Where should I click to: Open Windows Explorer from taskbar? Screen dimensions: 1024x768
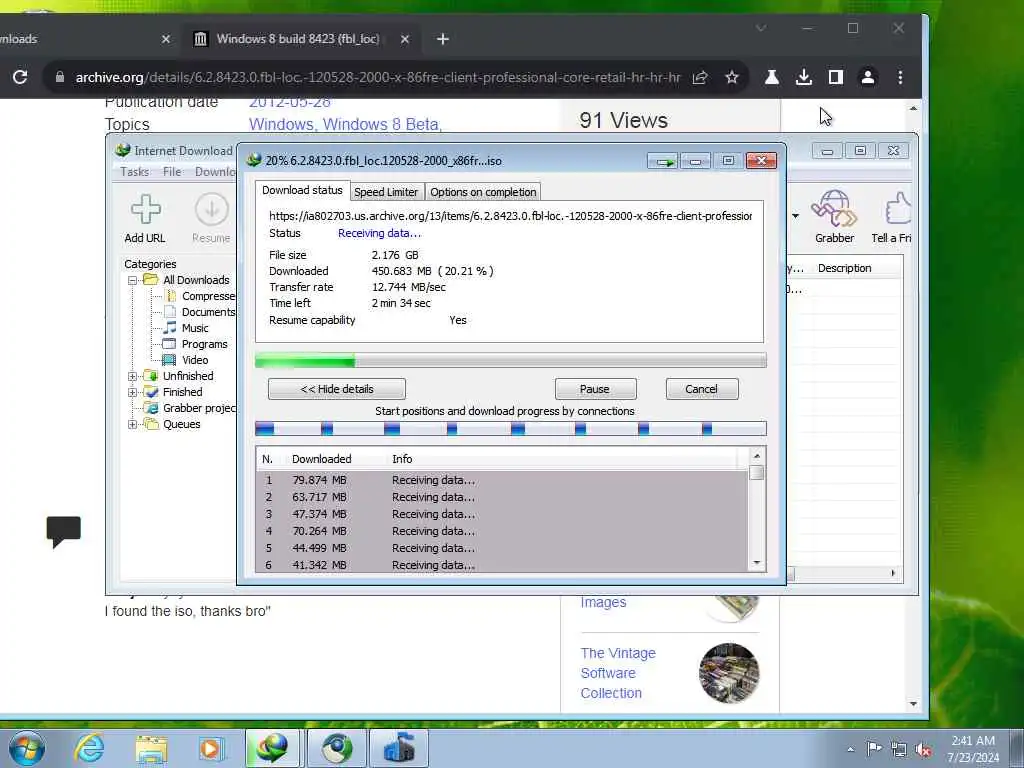(x=151, y=749)
